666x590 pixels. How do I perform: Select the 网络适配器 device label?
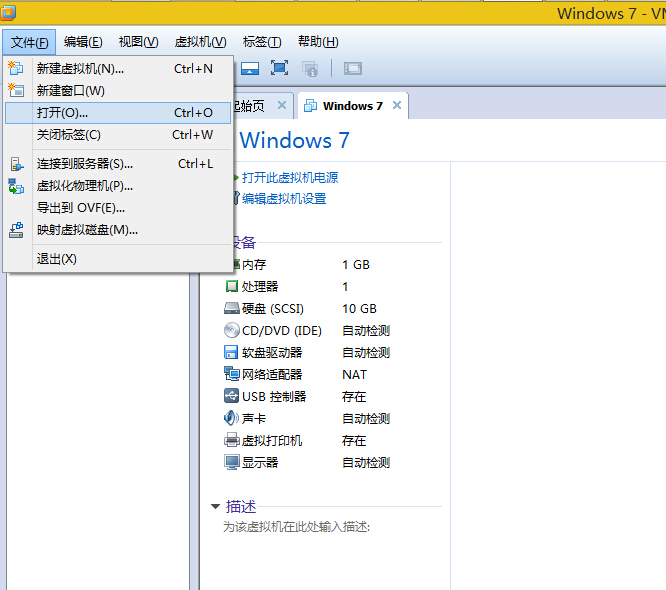coord(272,375)
